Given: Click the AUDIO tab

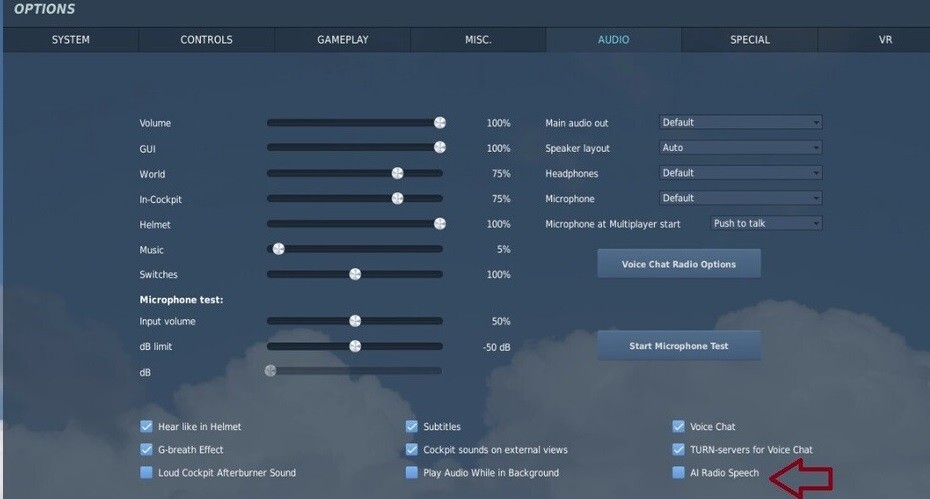Looking at the screenshot, I should (x=613, y=40).
